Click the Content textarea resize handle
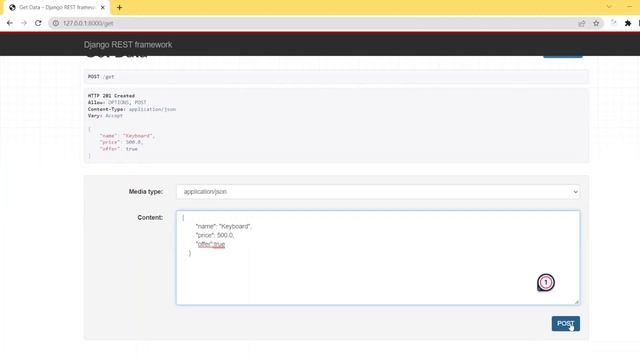The width and height of the screenshot is (640, 360). pyautogui.click(x=576, y=302)
